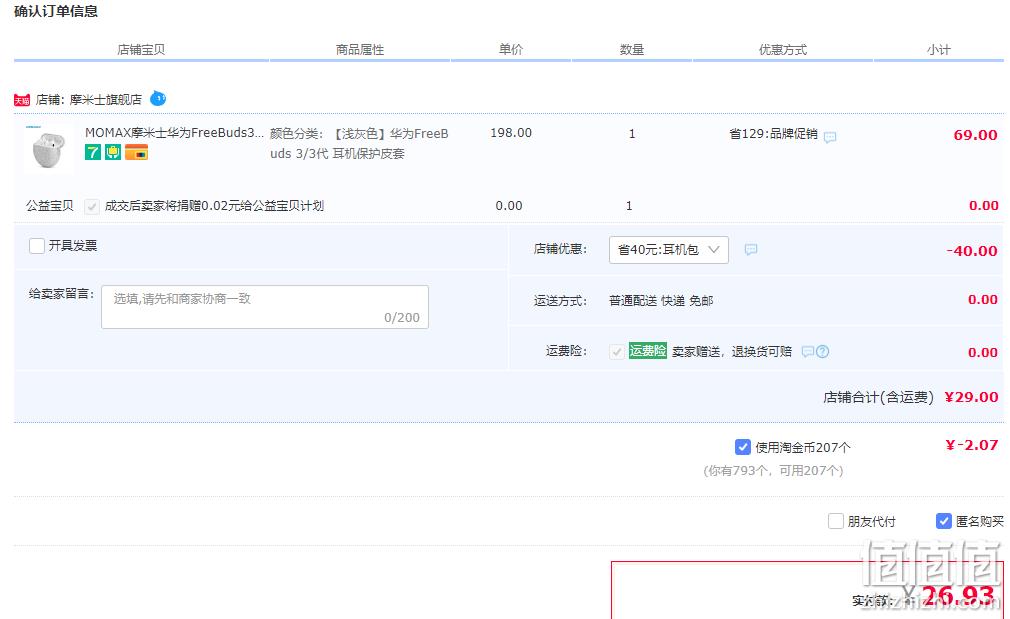Click the 普通配送 快递 免邮 shipping text
Viewport: 1010px width, 619px height.
click(661, 301)
